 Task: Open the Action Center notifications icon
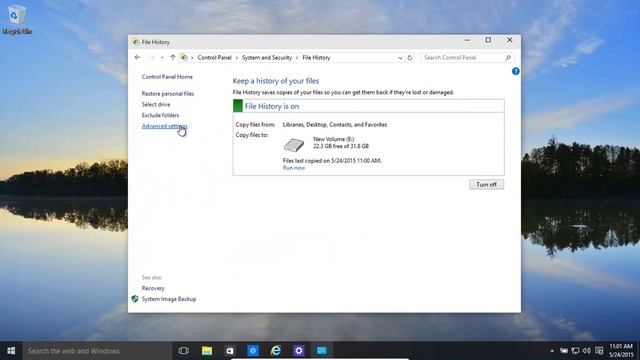(599, 351)
